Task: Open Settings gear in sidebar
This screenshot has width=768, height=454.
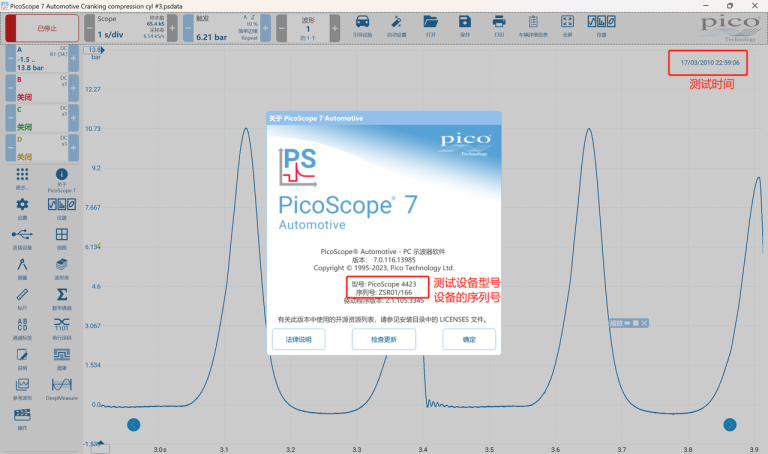Action: 22,208
